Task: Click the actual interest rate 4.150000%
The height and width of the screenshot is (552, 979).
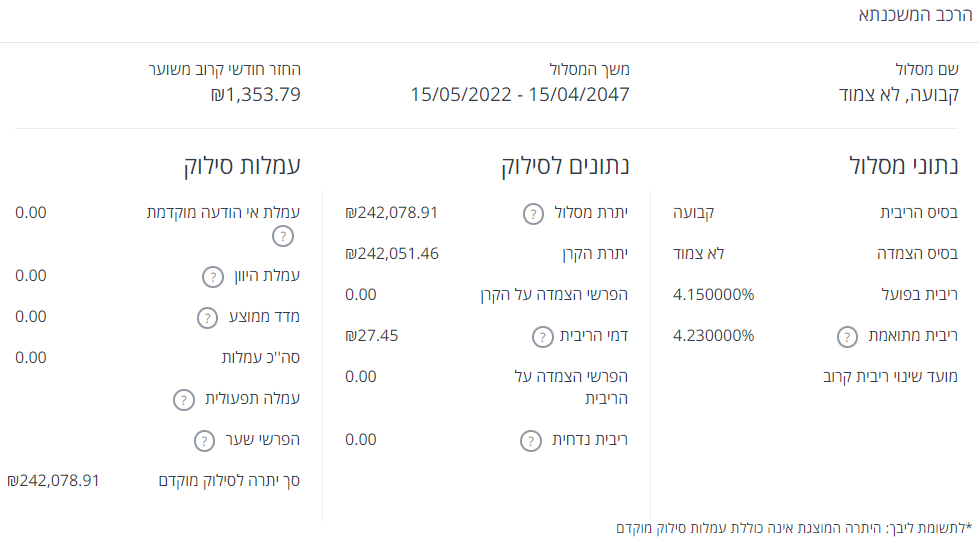Action: (714, 295)
